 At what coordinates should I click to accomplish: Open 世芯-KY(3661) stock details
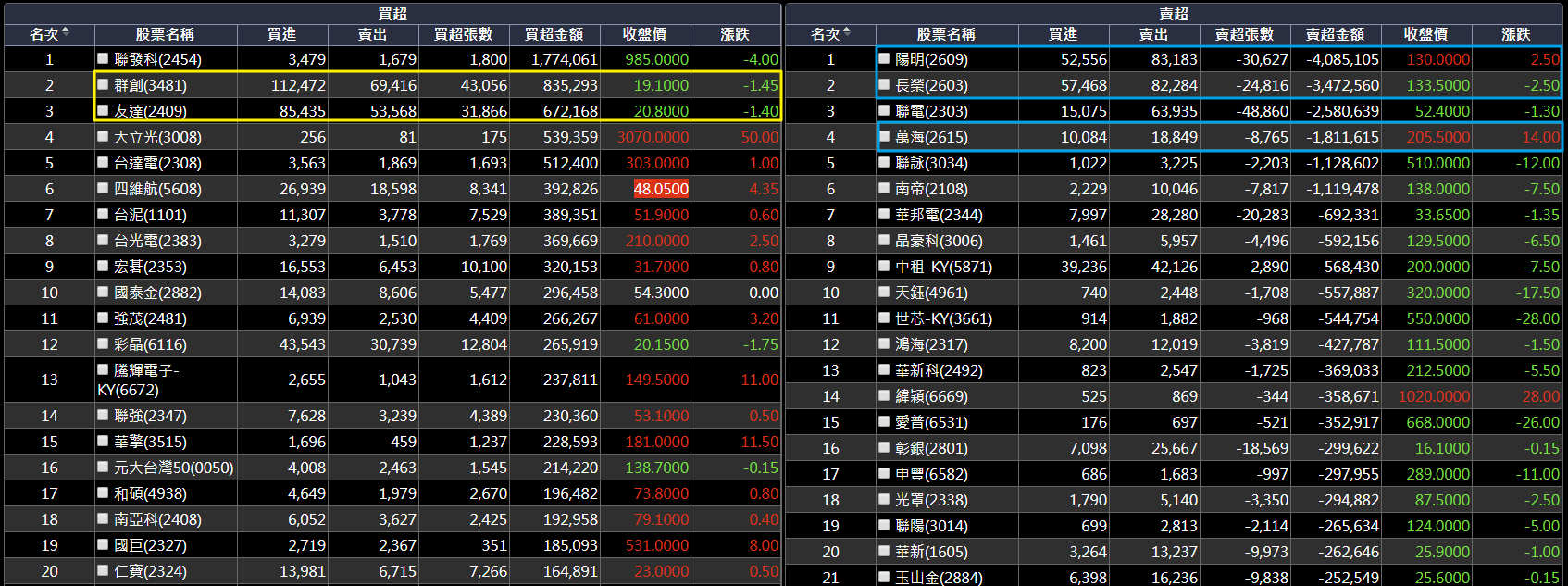[943, 318]
